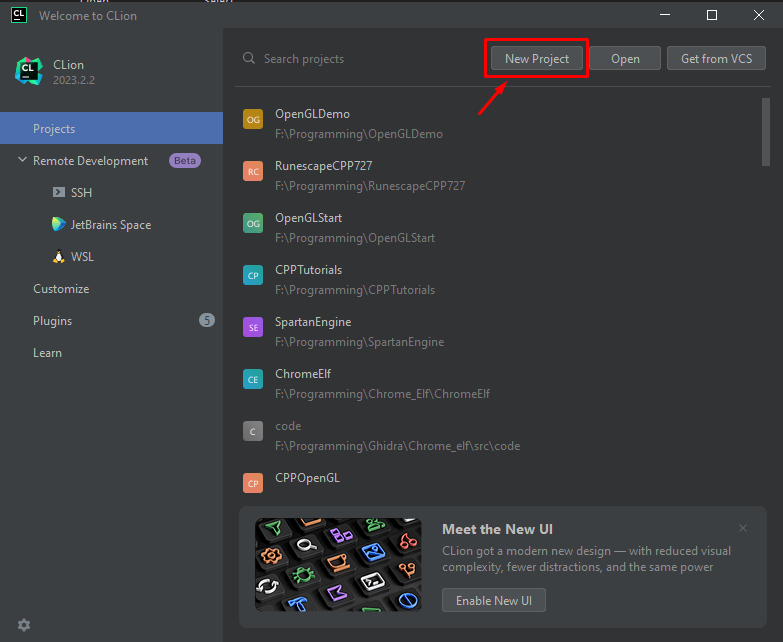Click Get from VCS button
The image size is (783, 642).
716,58
